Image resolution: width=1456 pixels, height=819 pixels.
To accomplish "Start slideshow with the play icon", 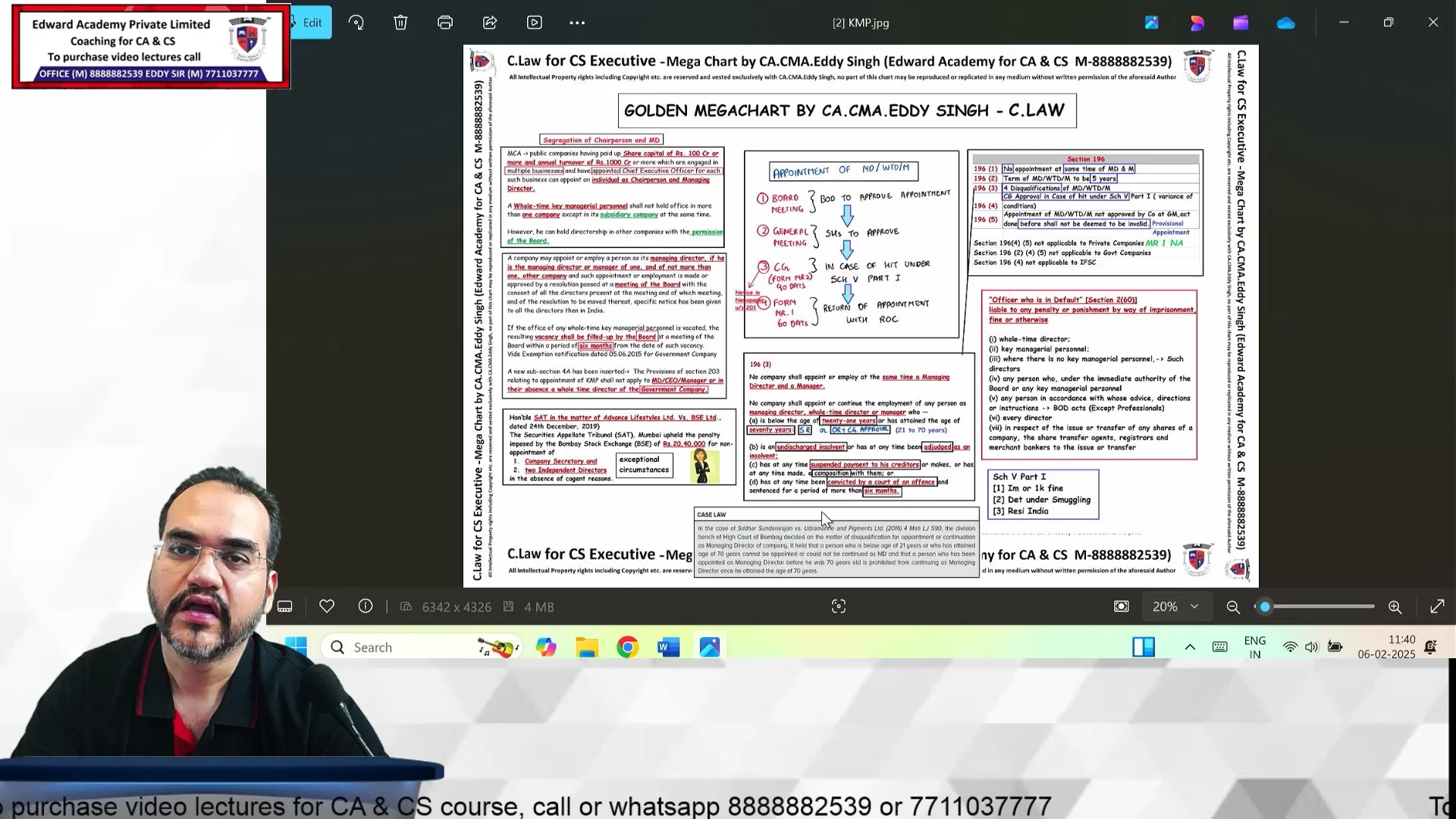I will pos(535,23).
